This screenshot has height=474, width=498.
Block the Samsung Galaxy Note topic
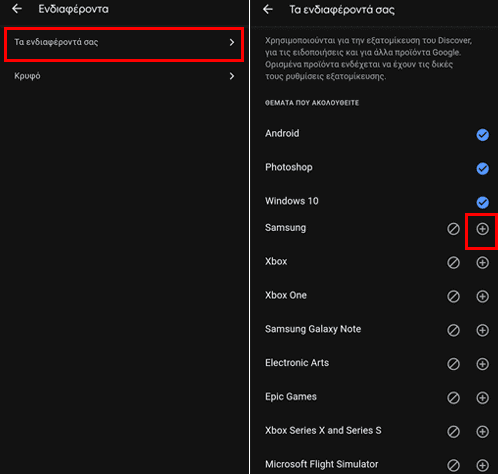453,330
